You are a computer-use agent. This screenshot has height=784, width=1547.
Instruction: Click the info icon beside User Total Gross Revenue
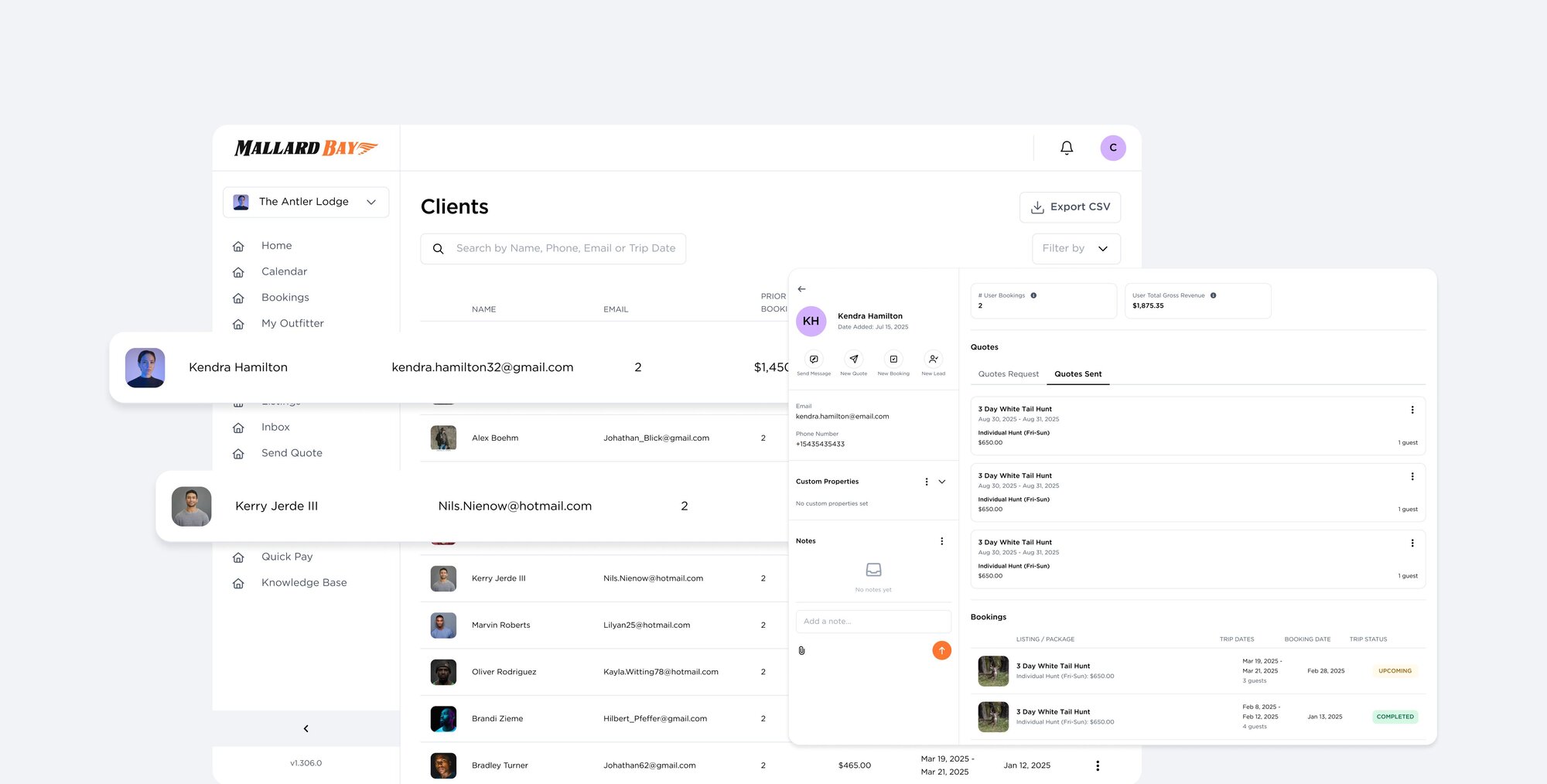1213,295
